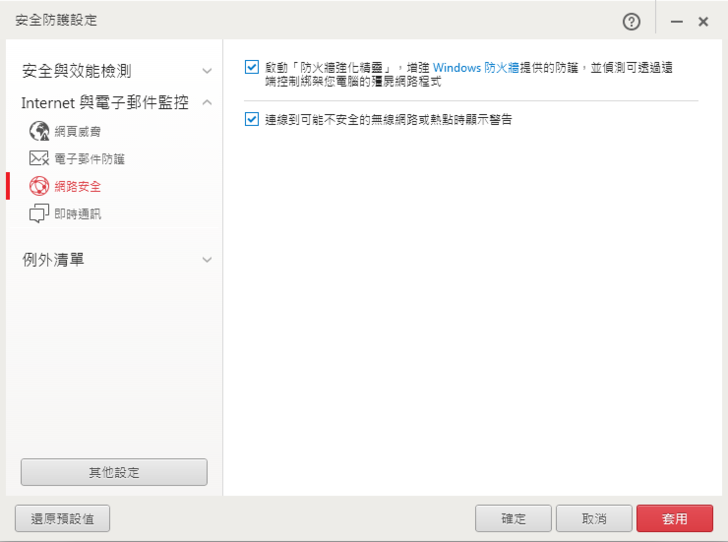The image size is (728, 542).
Task: Close the 安全防護設定 window
Action: pyautogui.click(x=703, y=21)
